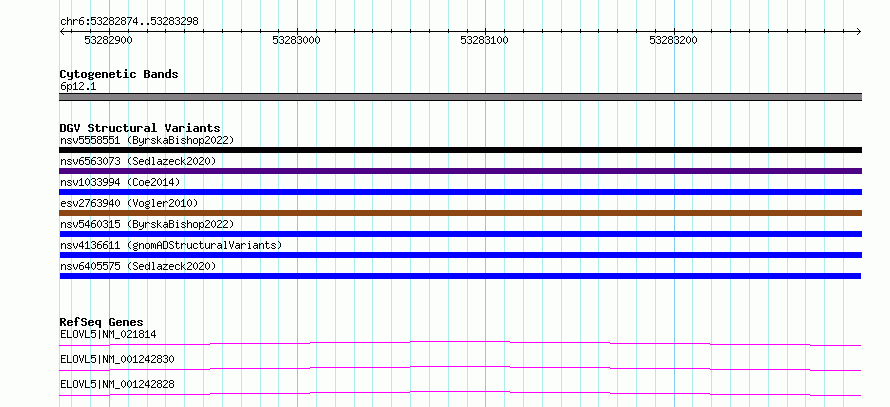Click the ELOVL5|NM_001242830 transcript label
890x407 pixels.
point(117,359)
